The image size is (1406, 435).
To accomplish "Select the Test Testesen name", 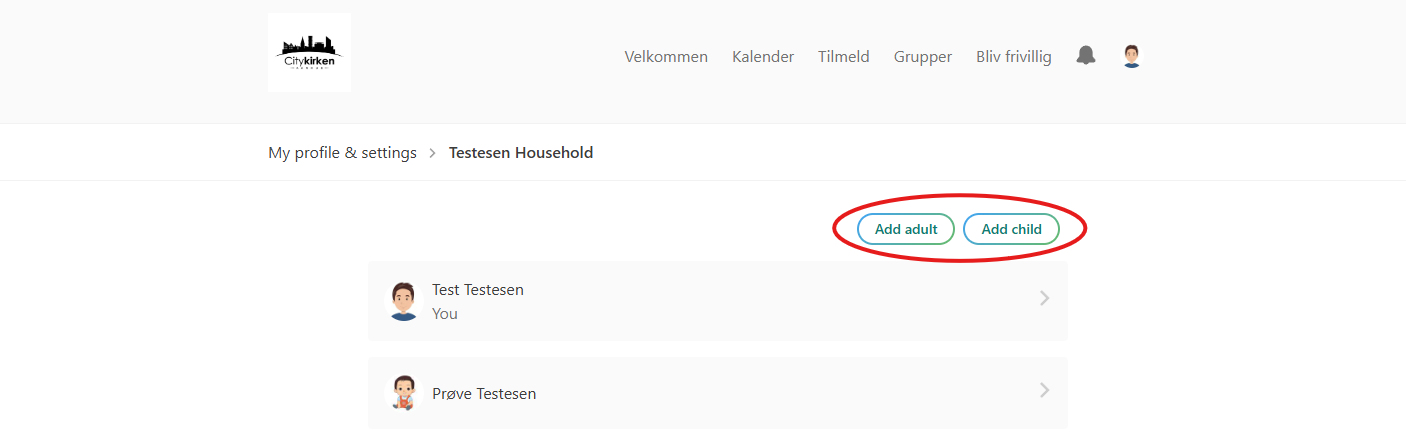I will click(x=478, y=290).
